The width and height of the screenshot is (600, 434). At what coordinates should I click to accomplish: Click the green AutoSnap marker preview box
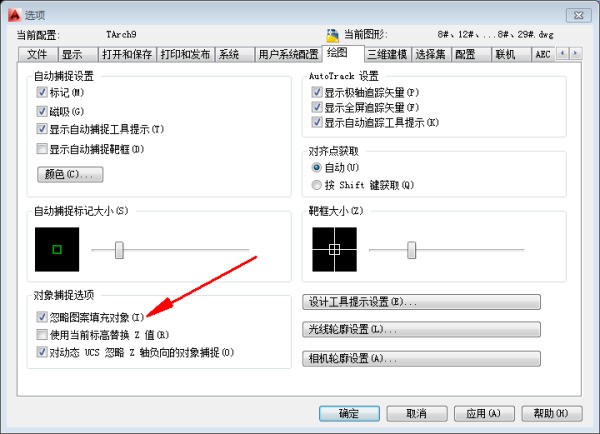pyautogui.click(x=56, y=249)
